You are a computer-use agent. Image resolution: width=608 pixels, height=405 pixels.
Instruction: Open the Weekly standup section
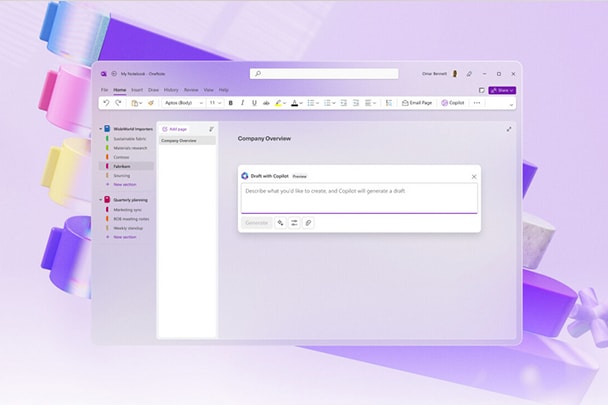128,228
